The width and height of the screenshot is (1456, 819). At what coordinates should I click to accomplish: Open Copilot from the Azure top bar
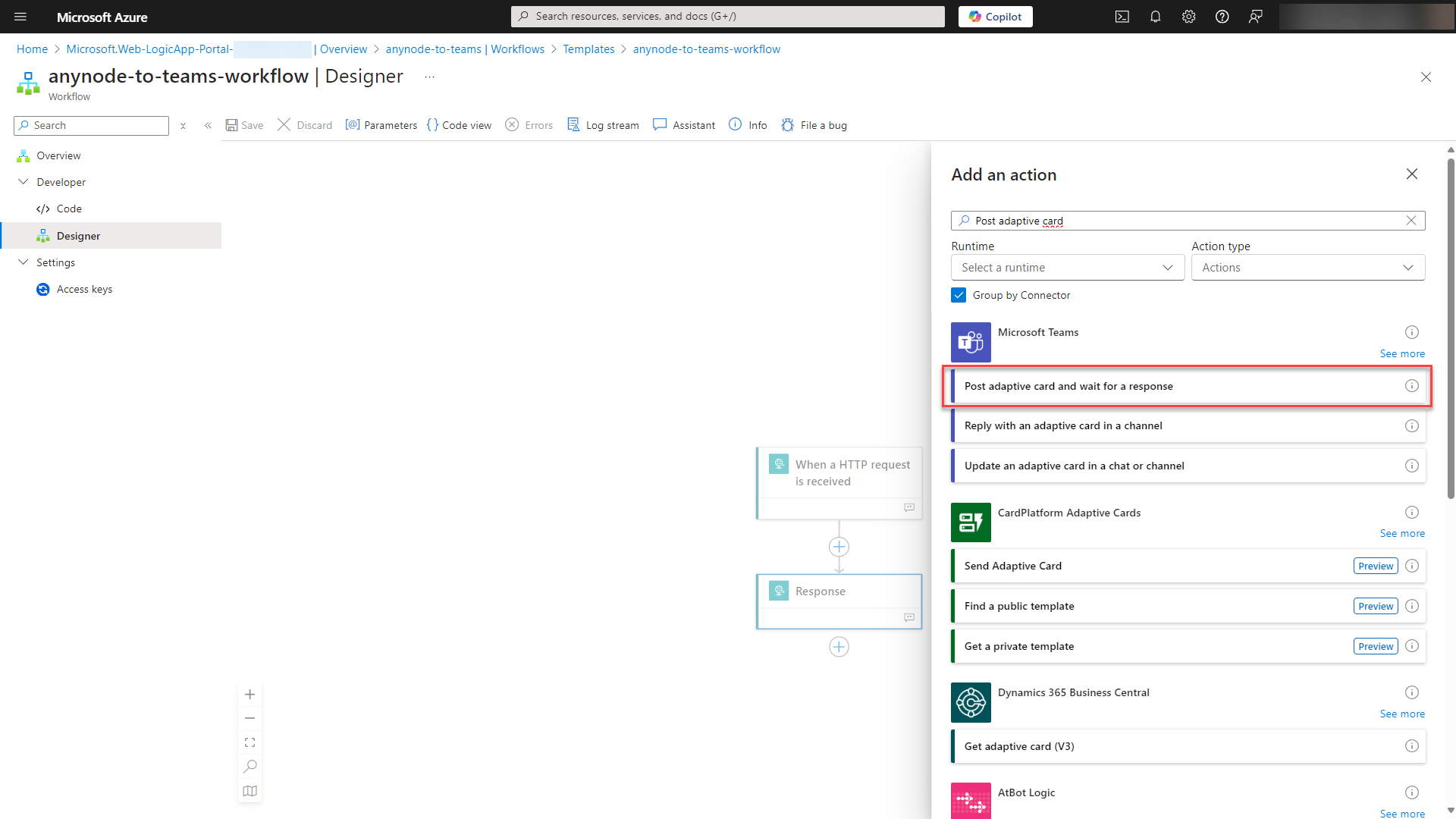[x=995, y=16]
